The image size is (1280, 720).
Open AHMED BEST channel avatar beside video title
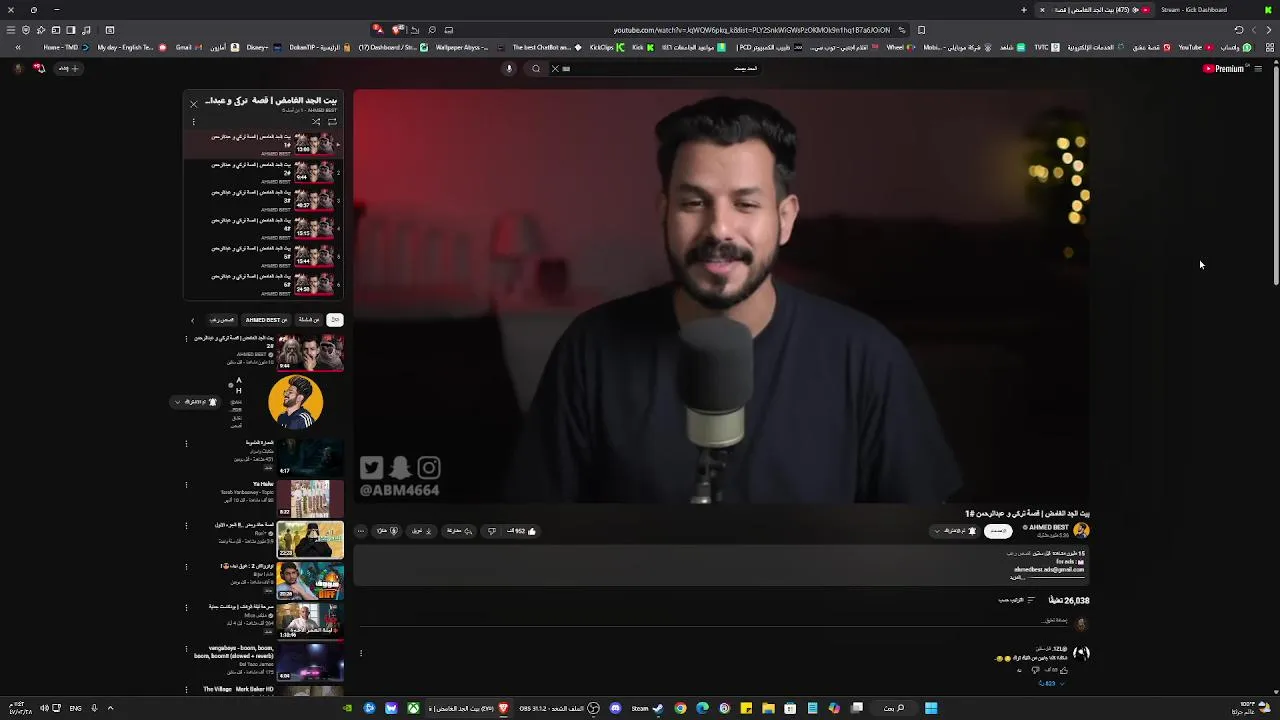[x=1081, y=531]
